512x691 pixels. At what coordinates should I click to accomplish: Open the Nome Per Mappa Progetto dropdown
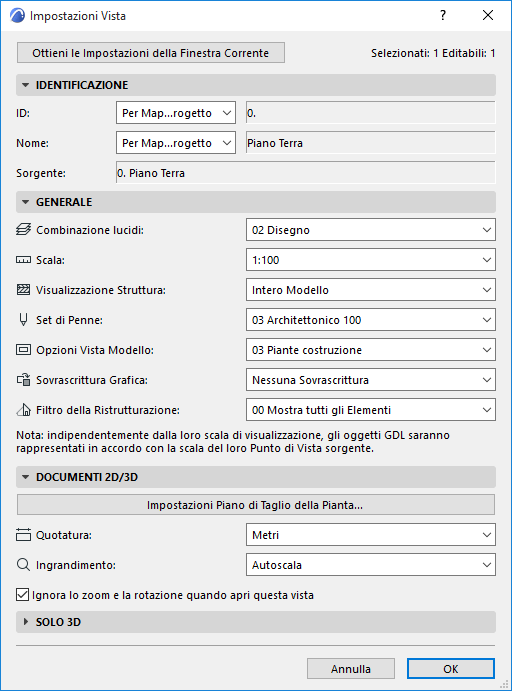(x=176, y=143)
